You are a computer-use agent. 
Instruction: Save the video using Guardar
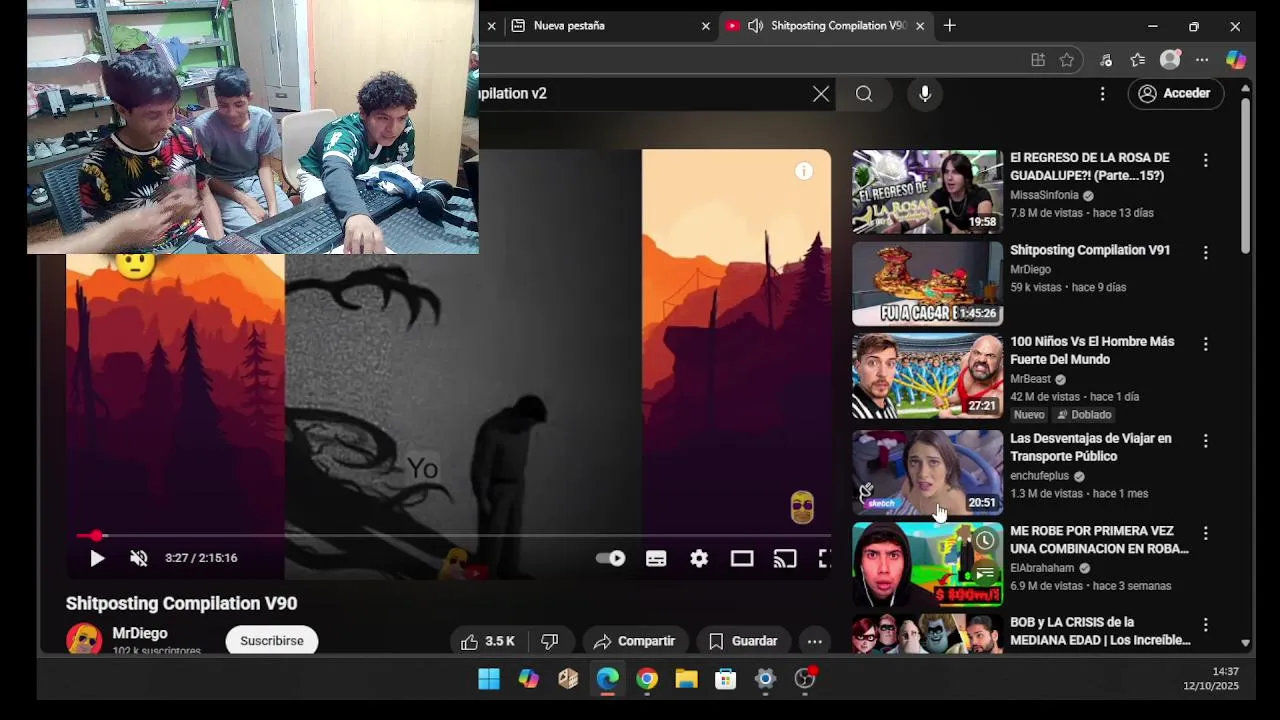[x=743, y=641]
